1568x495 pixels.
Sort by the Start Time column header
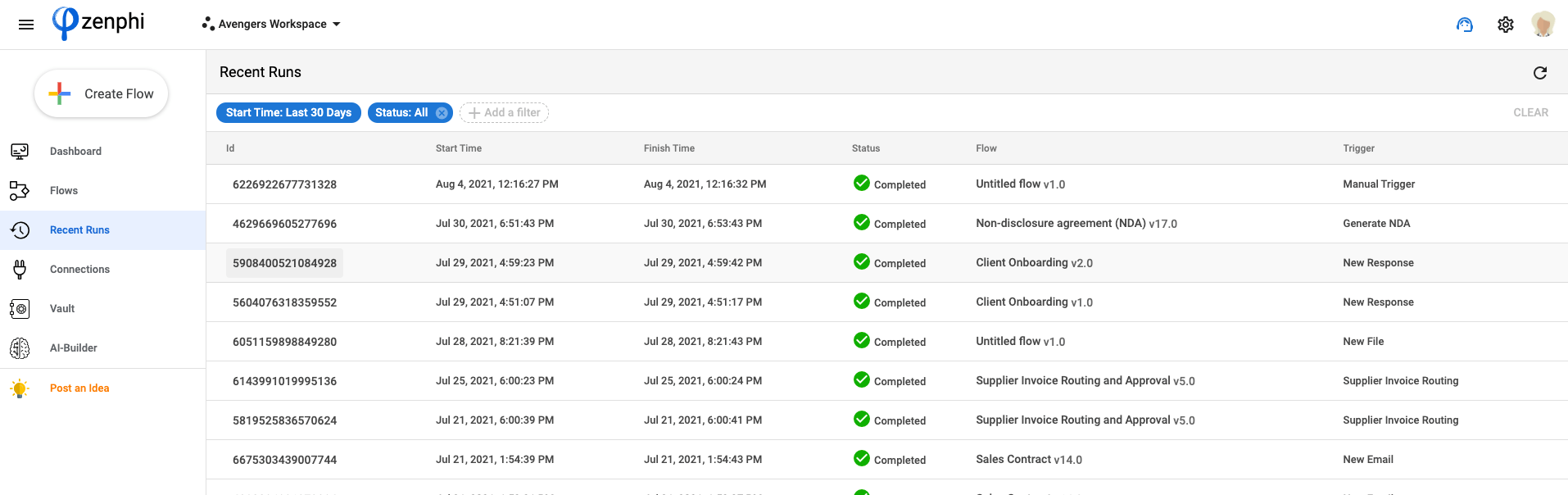pyautogui.click(x=459, y=148)
